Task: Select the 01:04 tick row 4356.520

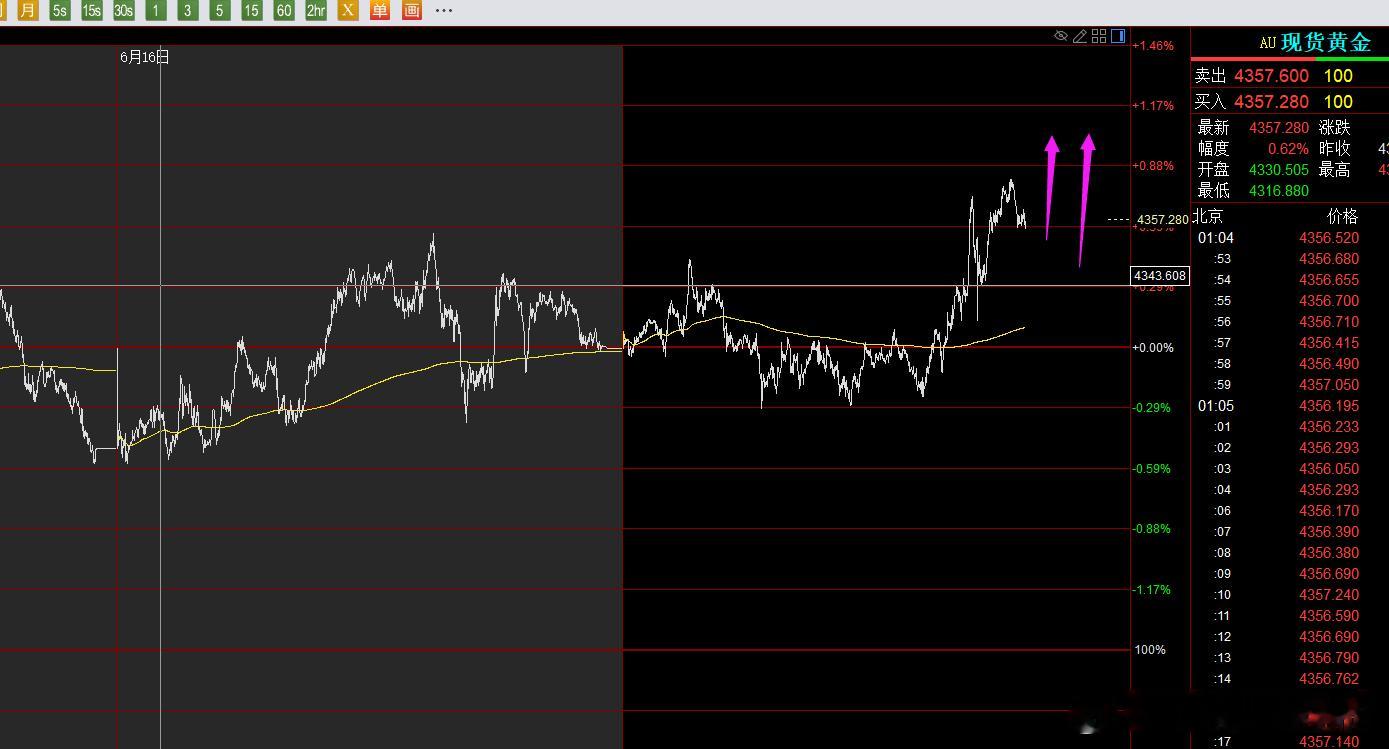Action: tap(1290, 238)
